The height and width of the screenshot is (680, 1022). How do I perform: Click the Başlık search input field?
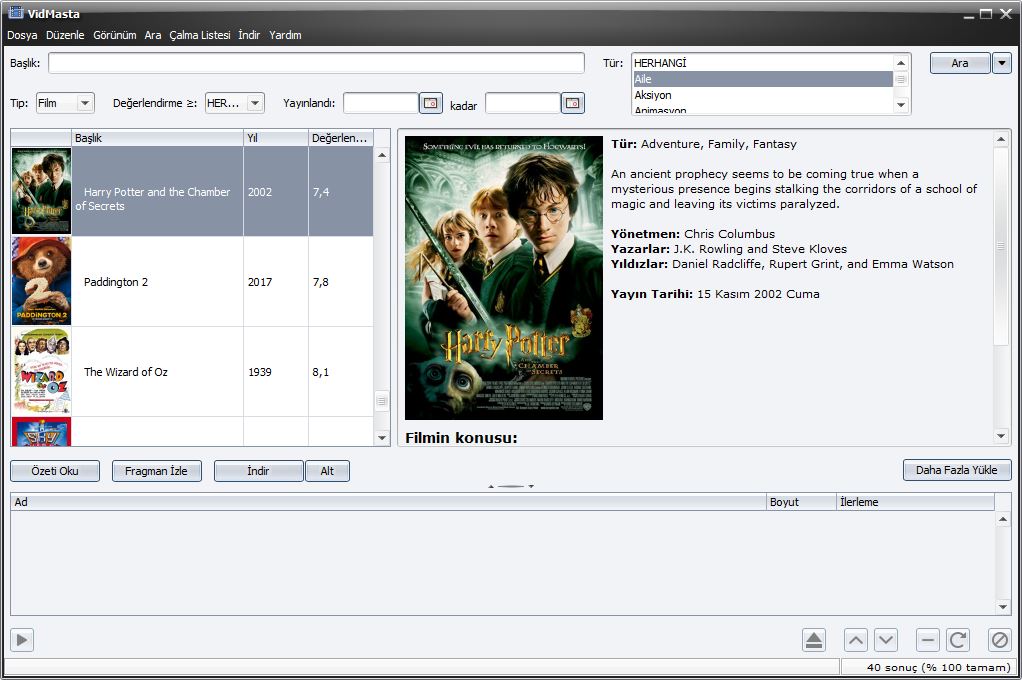click(316, 63)
